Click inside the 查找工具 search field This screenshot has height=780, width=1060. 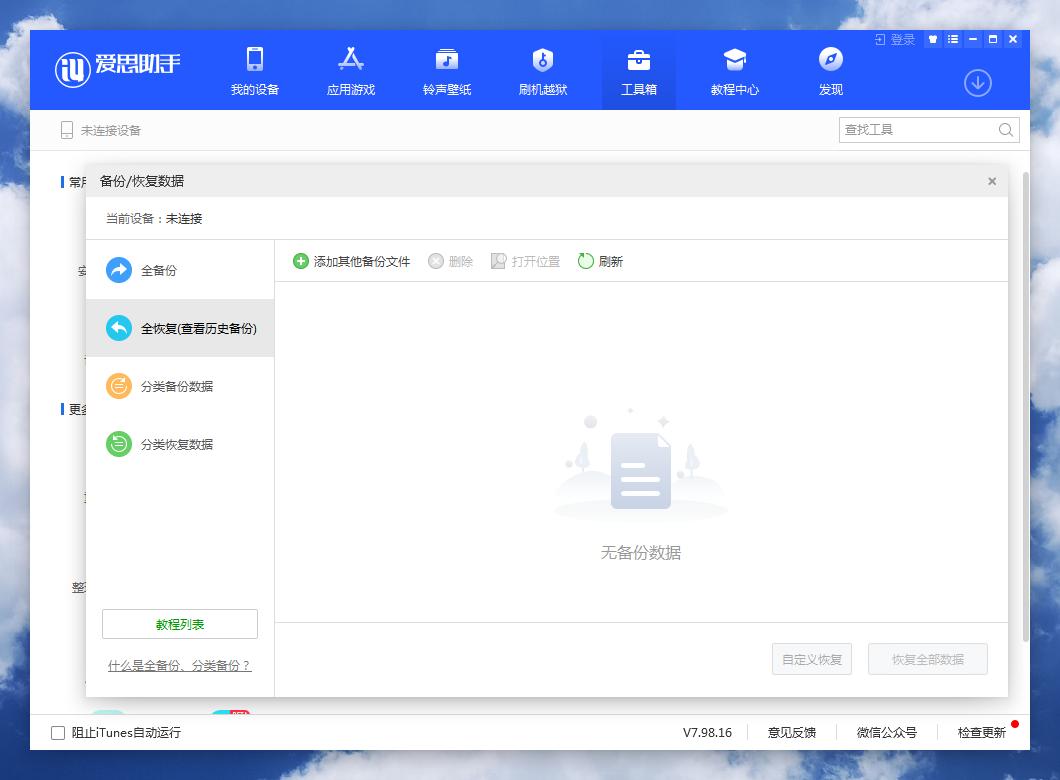point(910,130)
